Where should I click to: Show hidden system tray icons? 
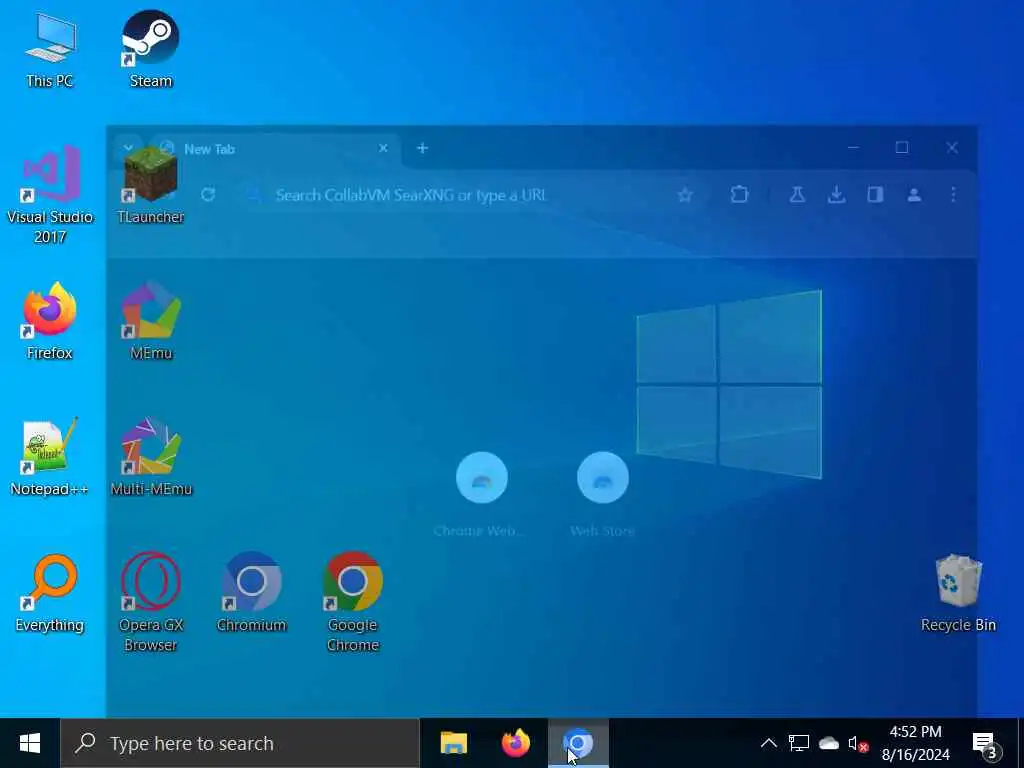769,743
